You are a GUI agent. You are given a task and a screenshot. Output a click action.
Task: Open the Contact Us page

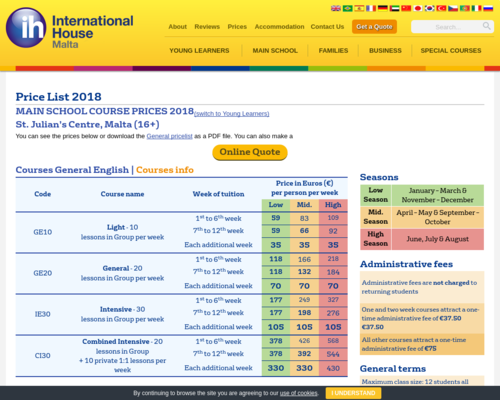pyautogui.click(x=327, y=27)
